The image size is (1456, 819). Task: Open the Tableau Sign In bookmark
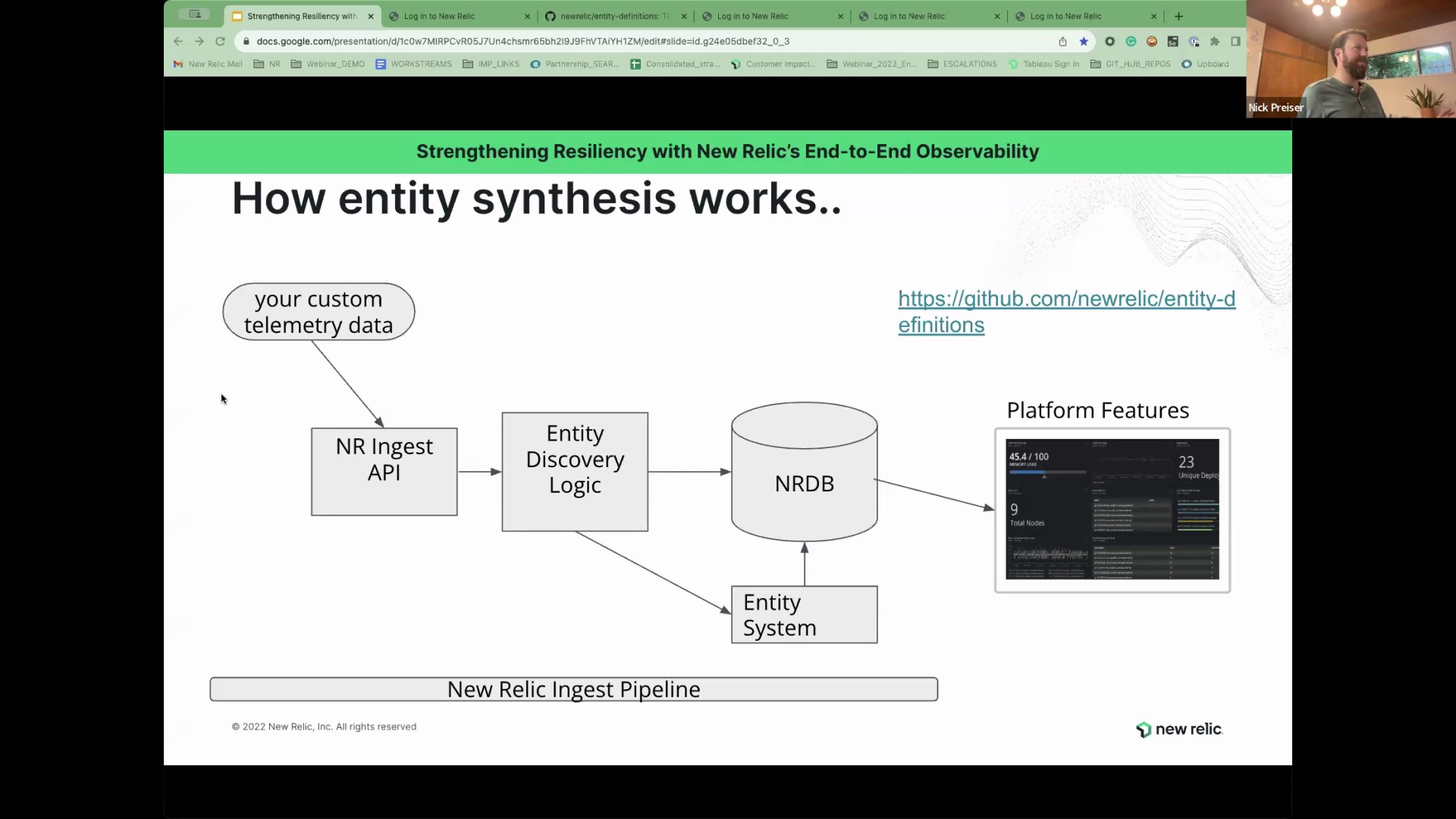tap(1044, 64)
